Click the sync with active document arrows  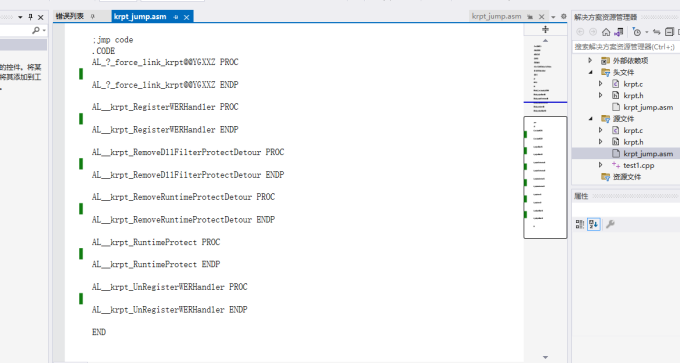click(657, 32)
